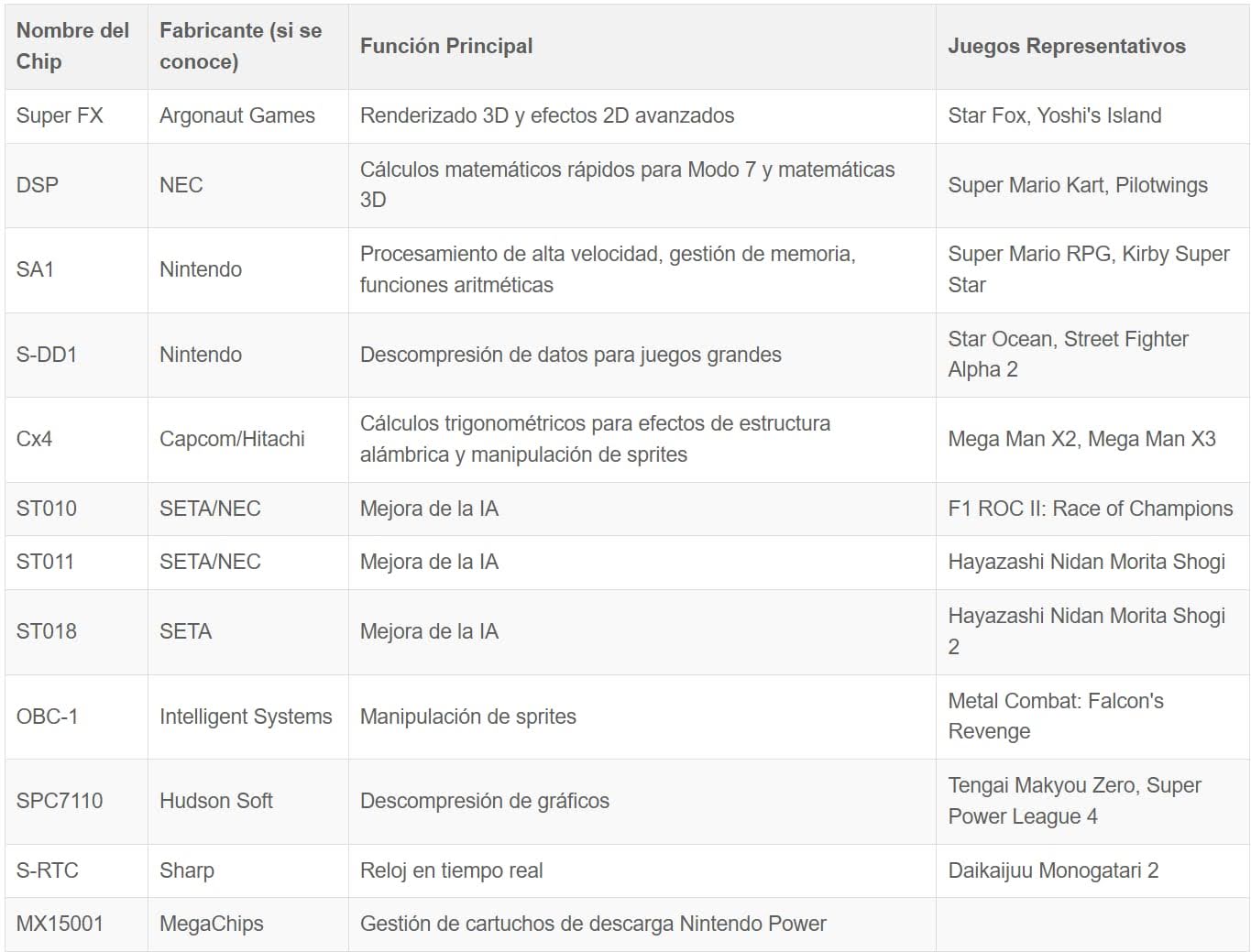
Task: Click the 'Super FX' chip name cell
Action: click(60, 115)
